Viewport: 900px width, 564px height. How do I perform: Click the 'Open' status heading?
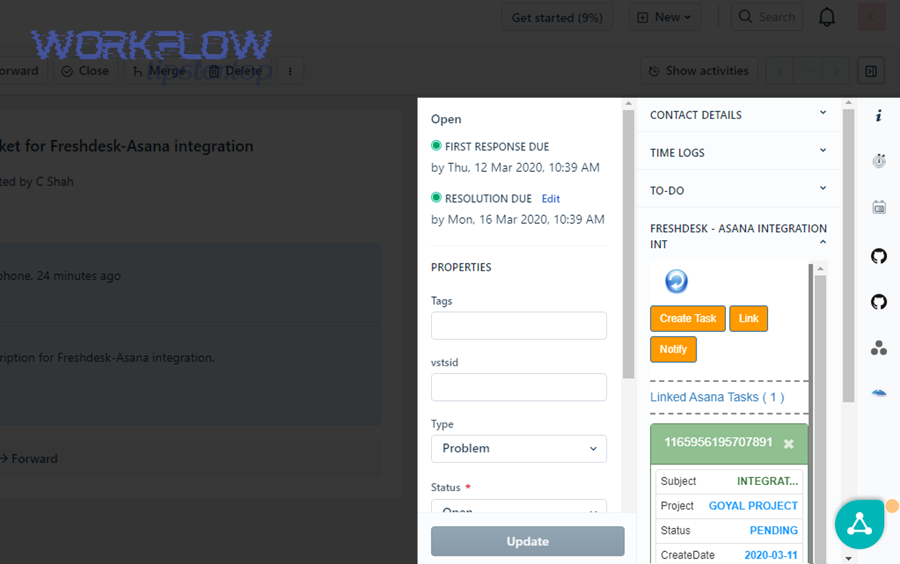coord(446,119)
